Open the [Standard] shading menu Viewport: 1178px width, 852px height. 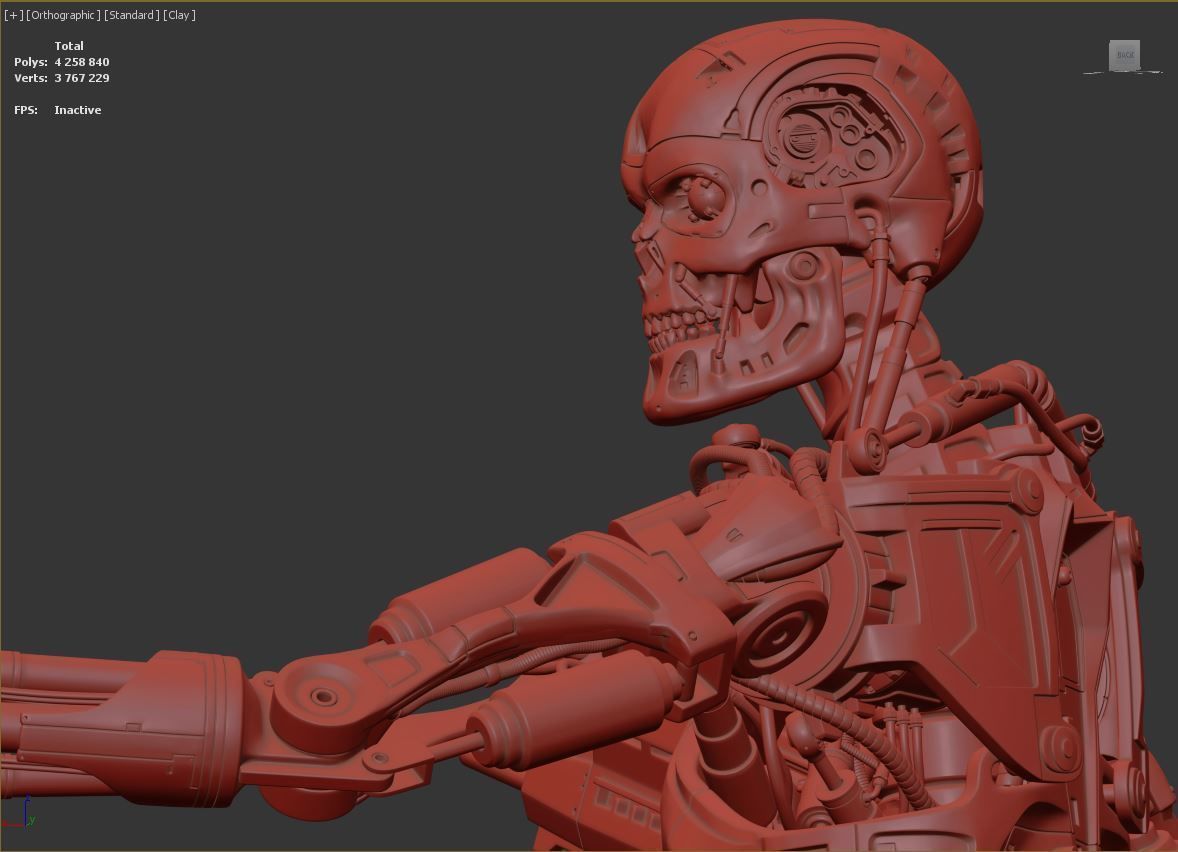pyautogui.click(x=131, y=15)
